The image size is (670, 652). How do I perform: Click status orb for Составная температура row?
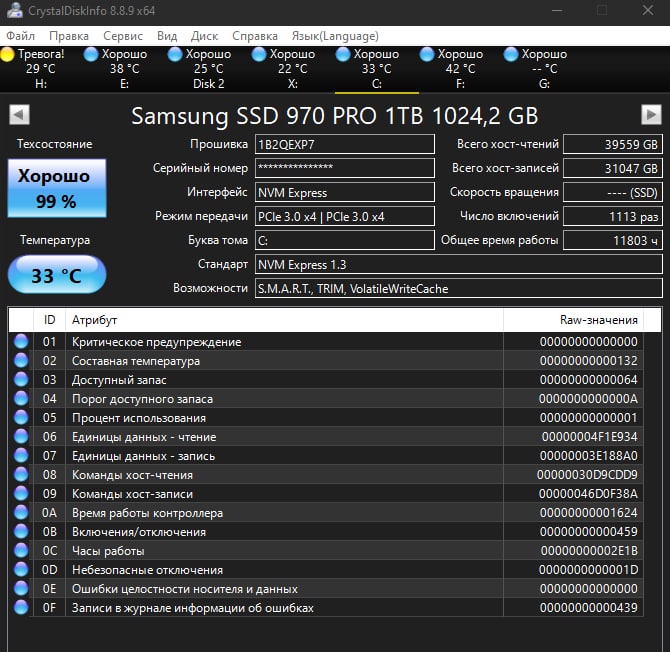21,360
